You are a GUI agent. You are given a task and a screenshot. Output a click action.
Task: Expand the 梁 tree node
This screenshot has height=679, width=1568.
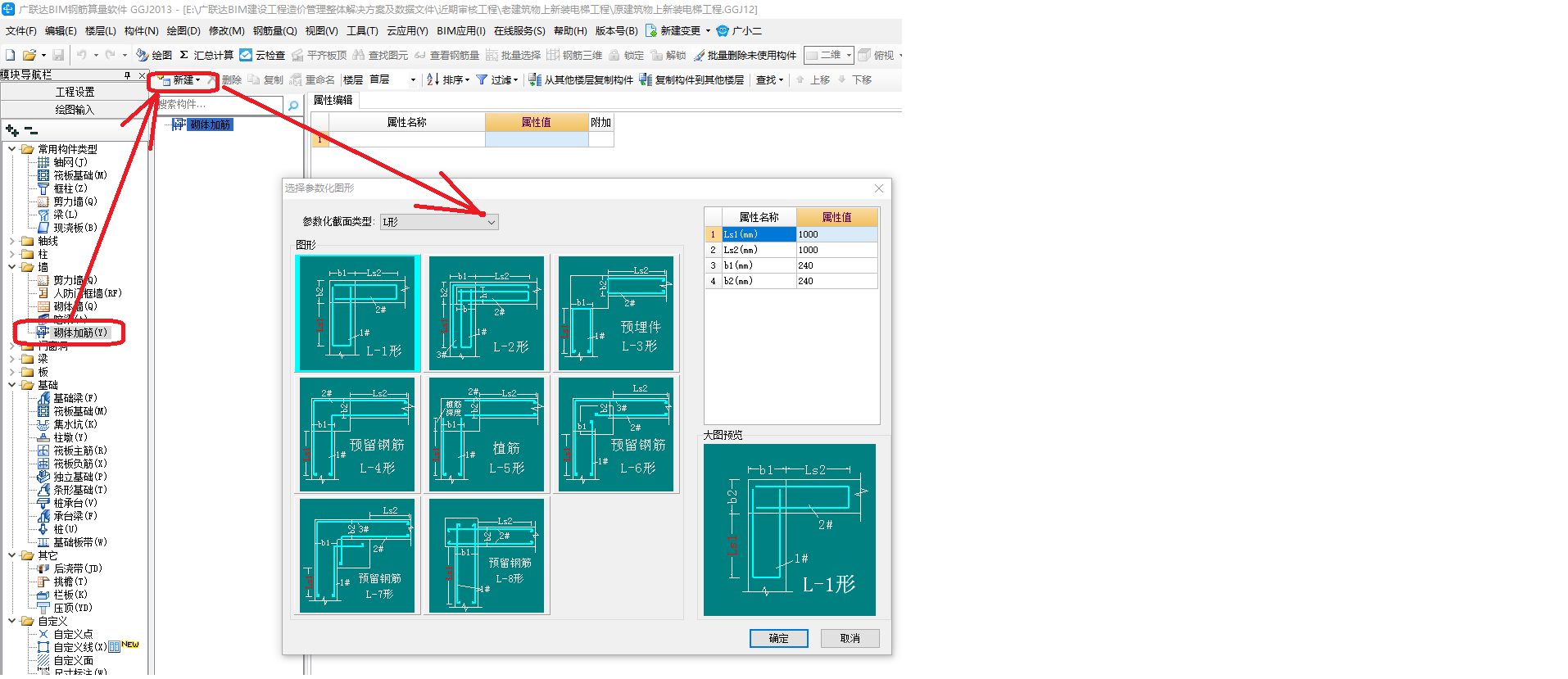(x=11, y=359)
